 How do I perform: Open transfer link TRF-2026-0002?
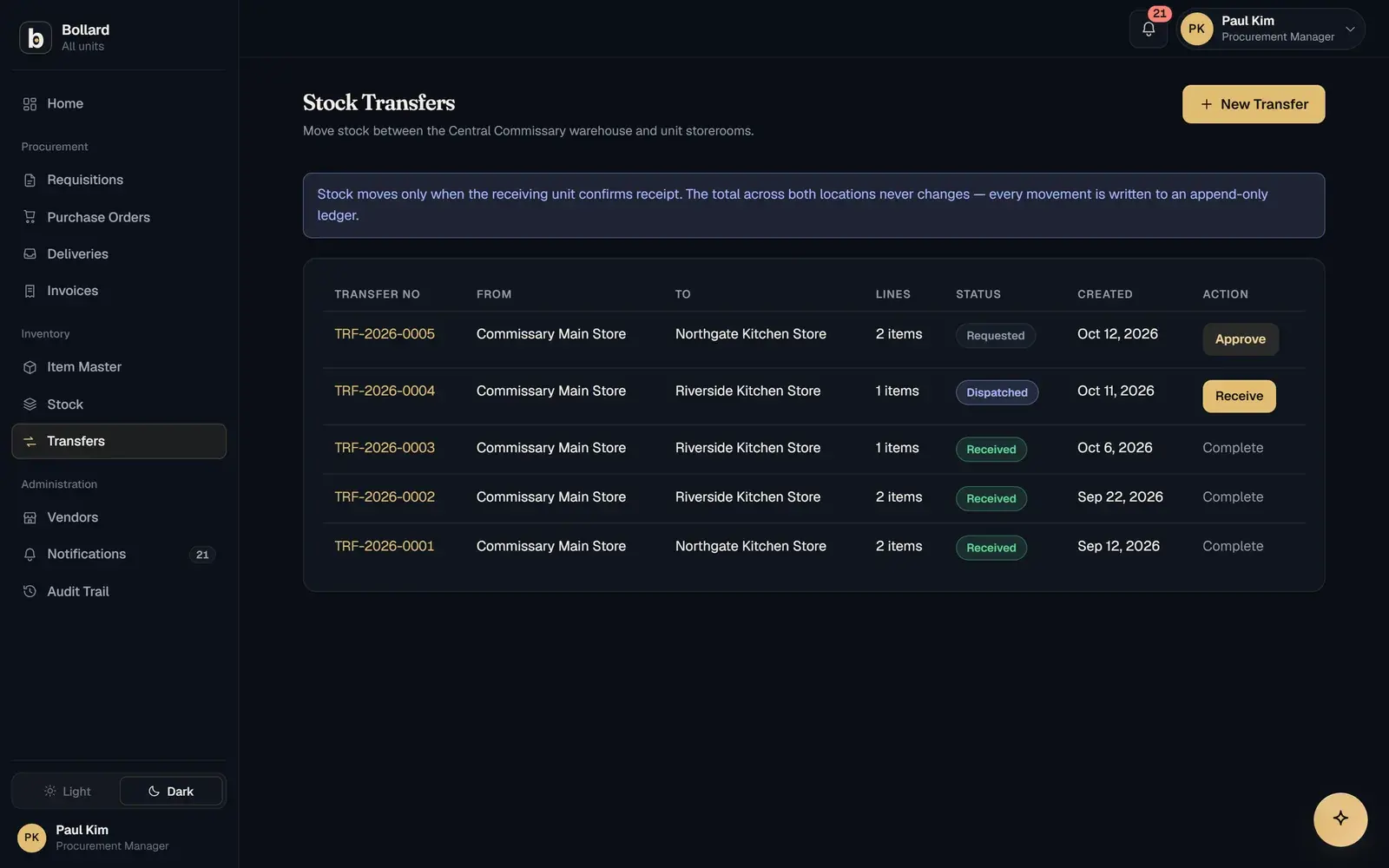pyautogui.click(x=385, y=497)
